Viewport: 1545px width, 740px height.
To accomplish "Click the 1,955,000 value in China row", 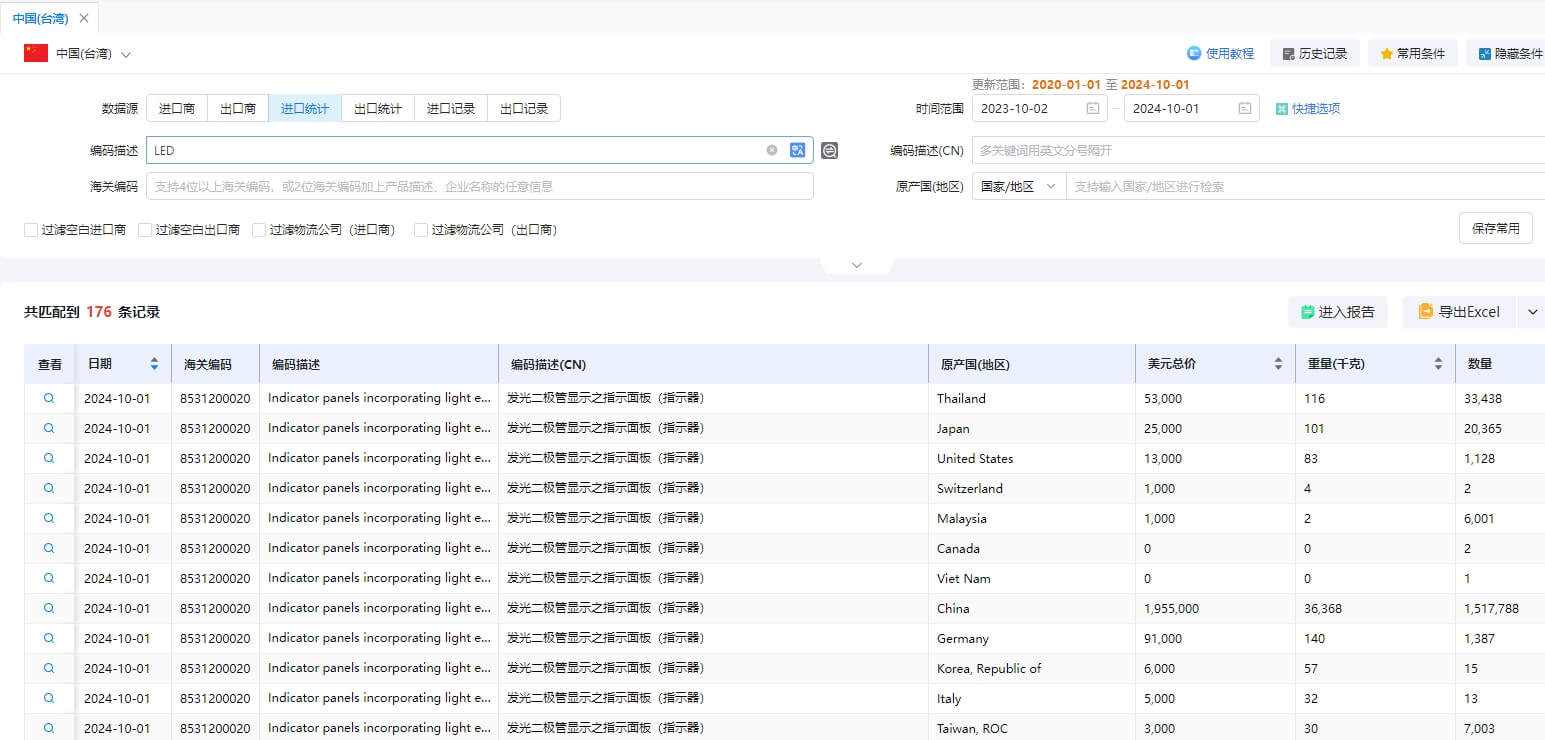I will click(1171, 608).
